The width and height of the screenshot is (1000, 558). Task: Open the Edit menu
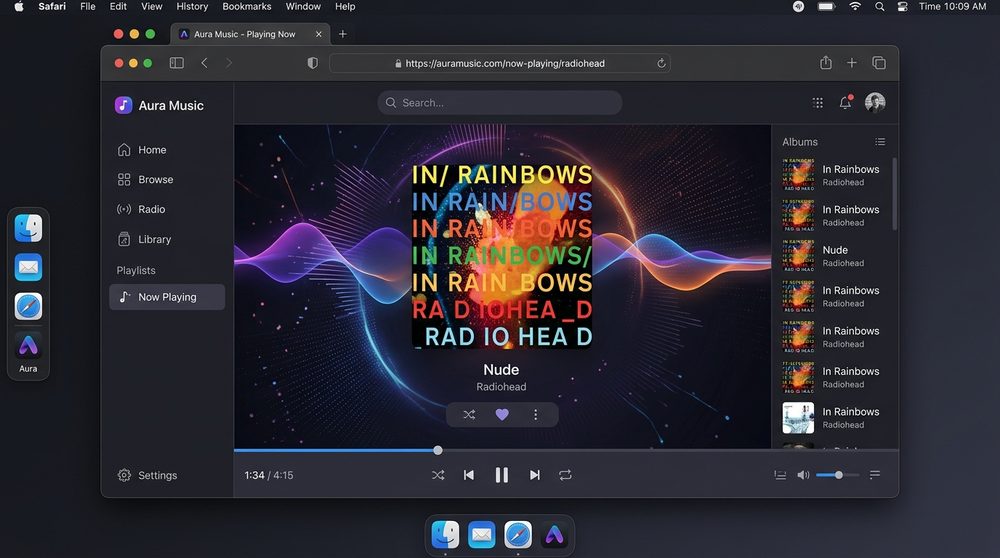tap(118, 6)
